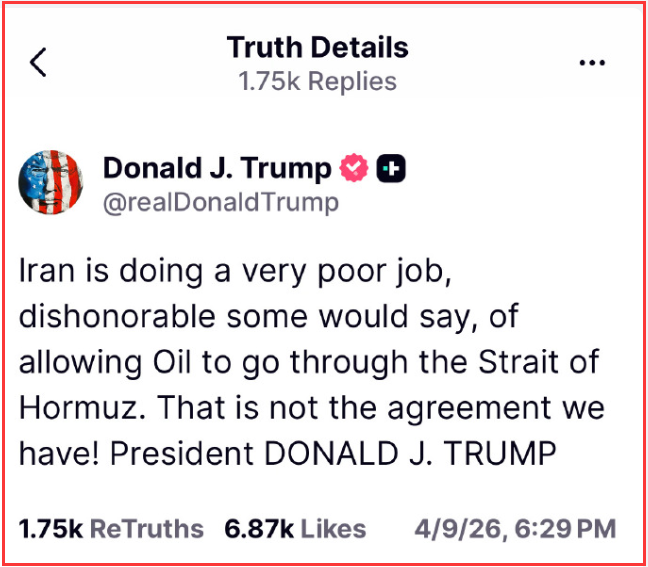
Task: Click the 1.75k Replies subtitle
Action: tap(317, 81)
